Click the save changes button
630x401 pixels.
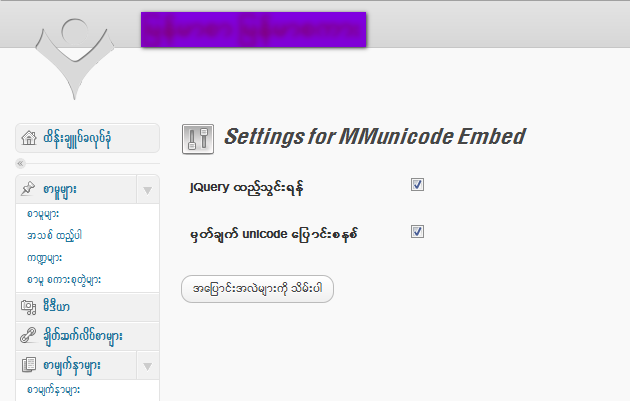click(x=257, y=289)
